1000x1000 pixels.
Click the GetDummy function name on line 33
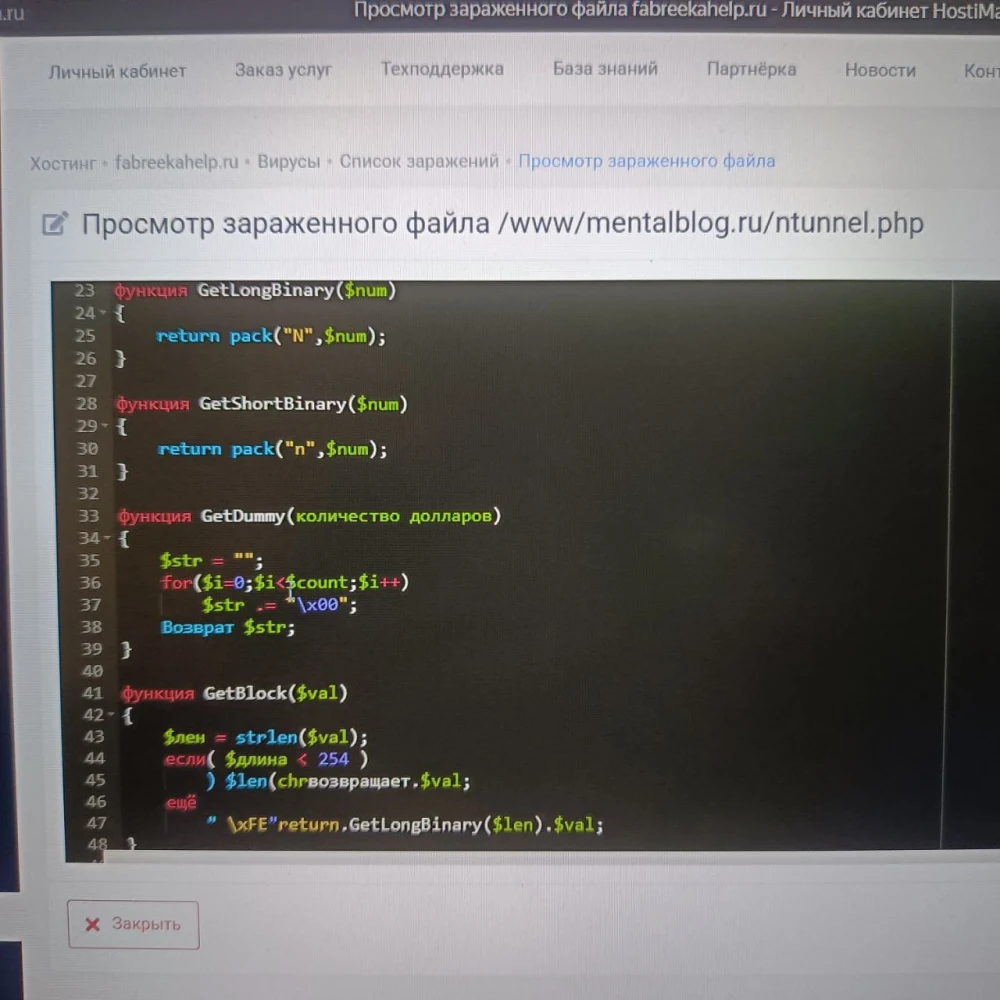(242, 516)
